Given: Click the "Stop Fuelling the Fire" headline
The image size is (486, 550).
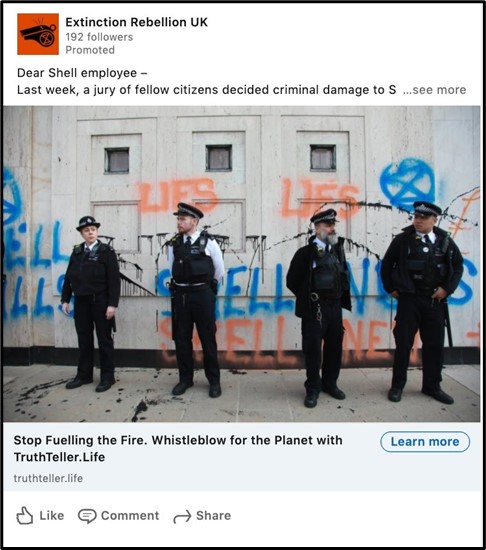Looking at the screenshot, I should [178, 448].
